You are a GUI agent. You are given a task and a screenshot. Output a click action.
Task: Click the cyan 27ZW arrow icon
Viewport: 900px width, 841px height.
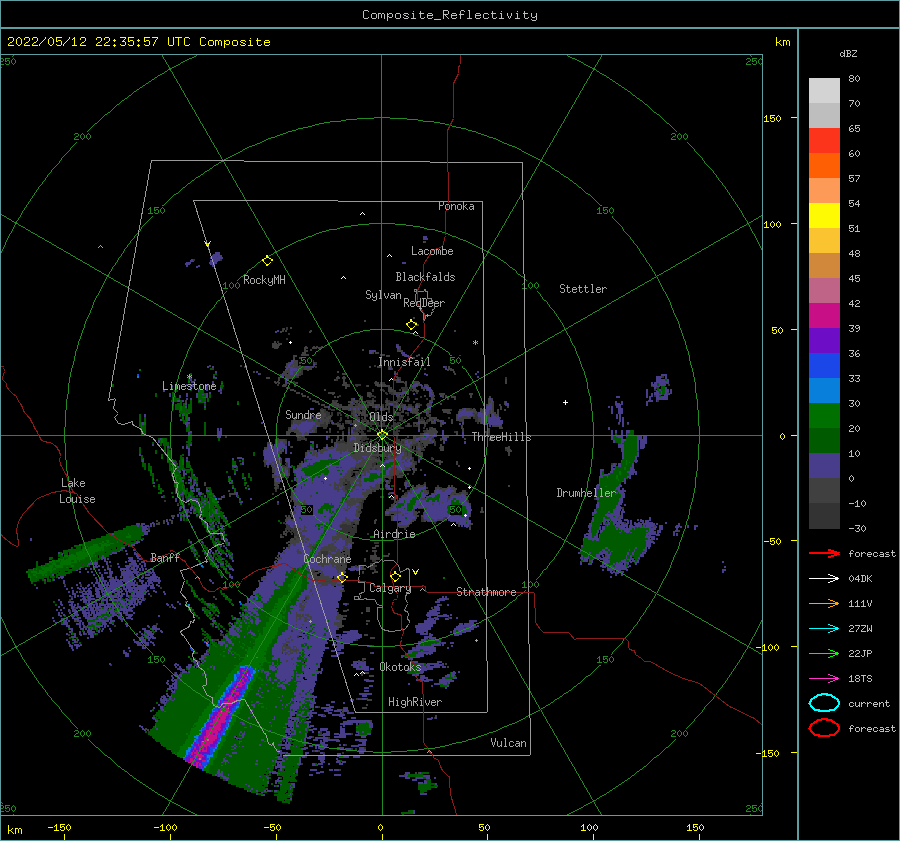[824, 629]
